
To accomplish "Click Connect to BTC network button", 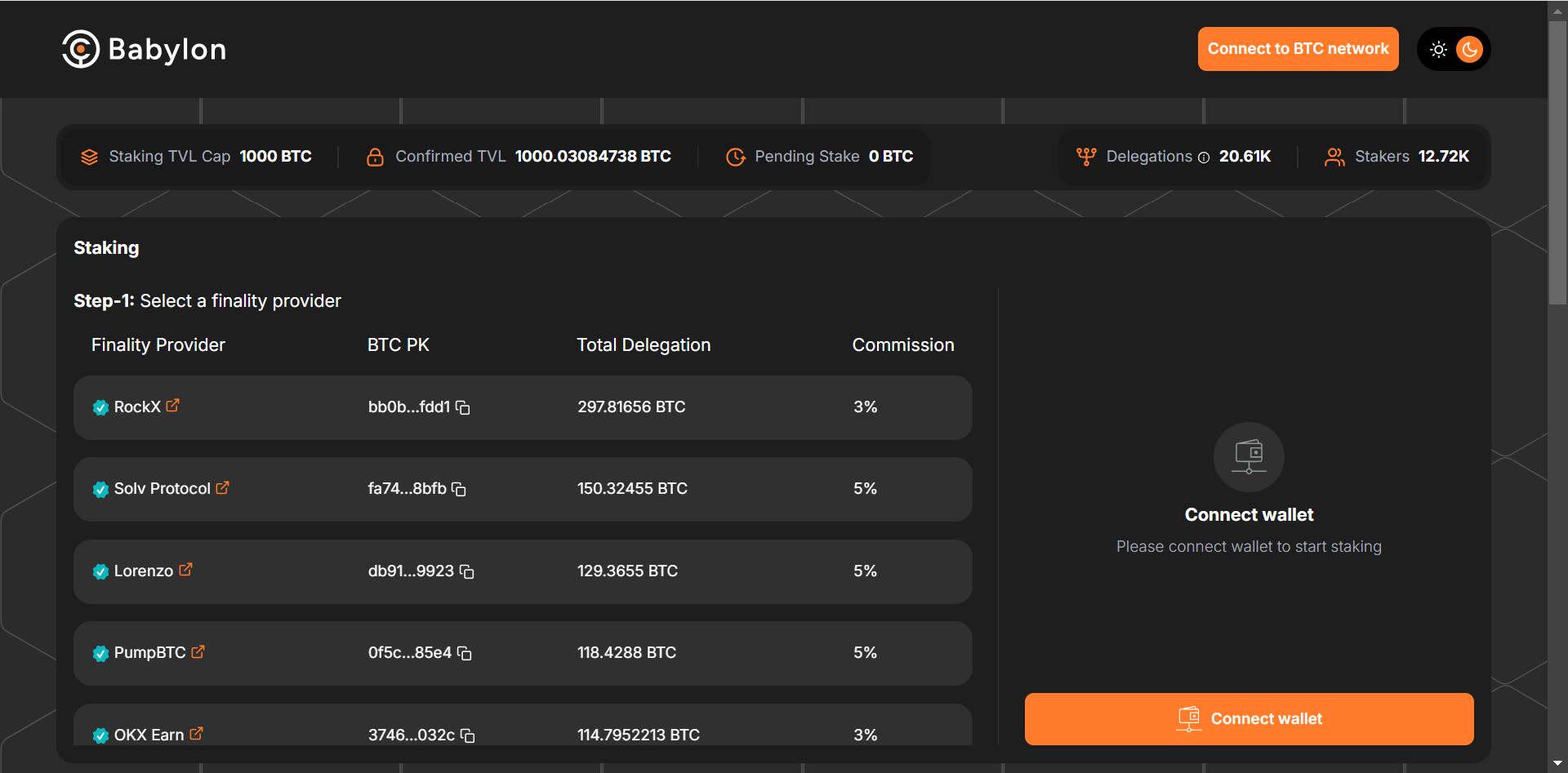I will [x=1298, y=49].
